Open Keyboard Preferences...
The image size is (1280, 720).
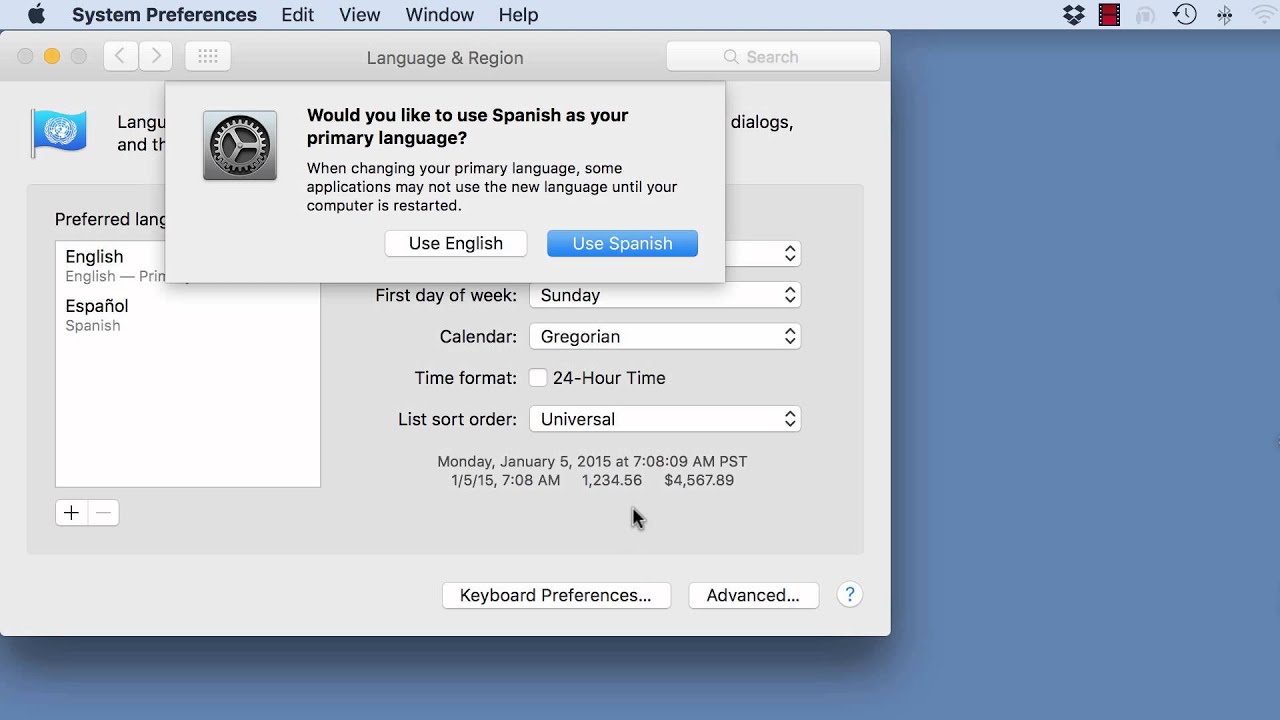coord(556,595)
